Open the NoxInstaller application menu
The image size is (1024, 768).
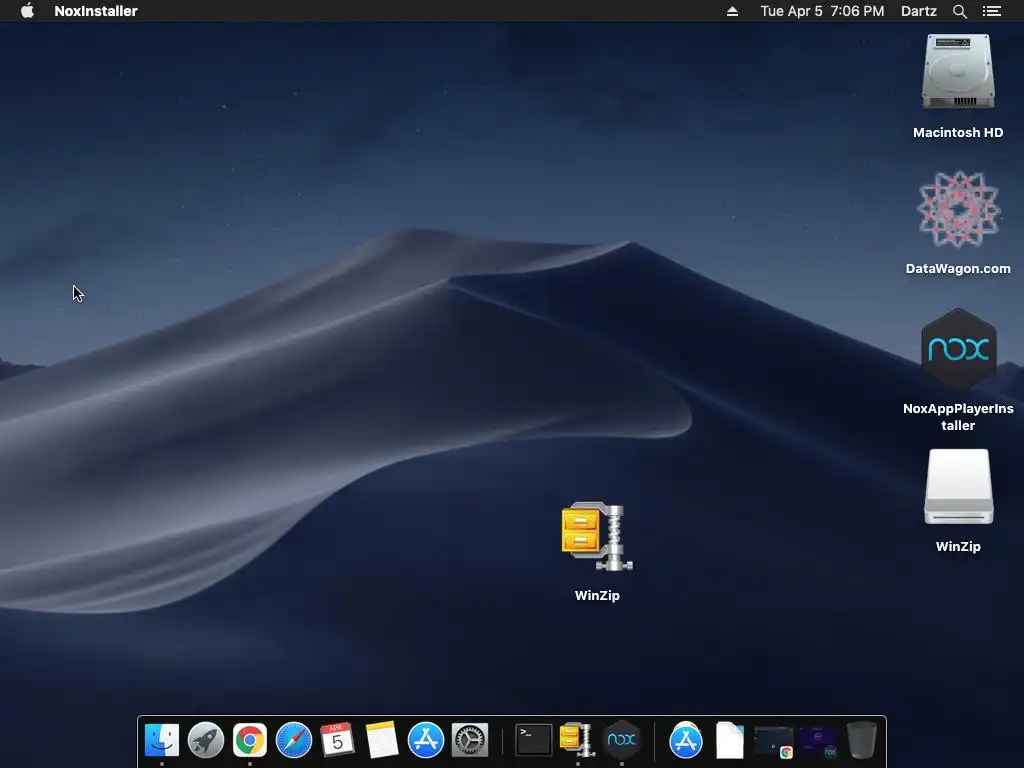coord(96,11)
